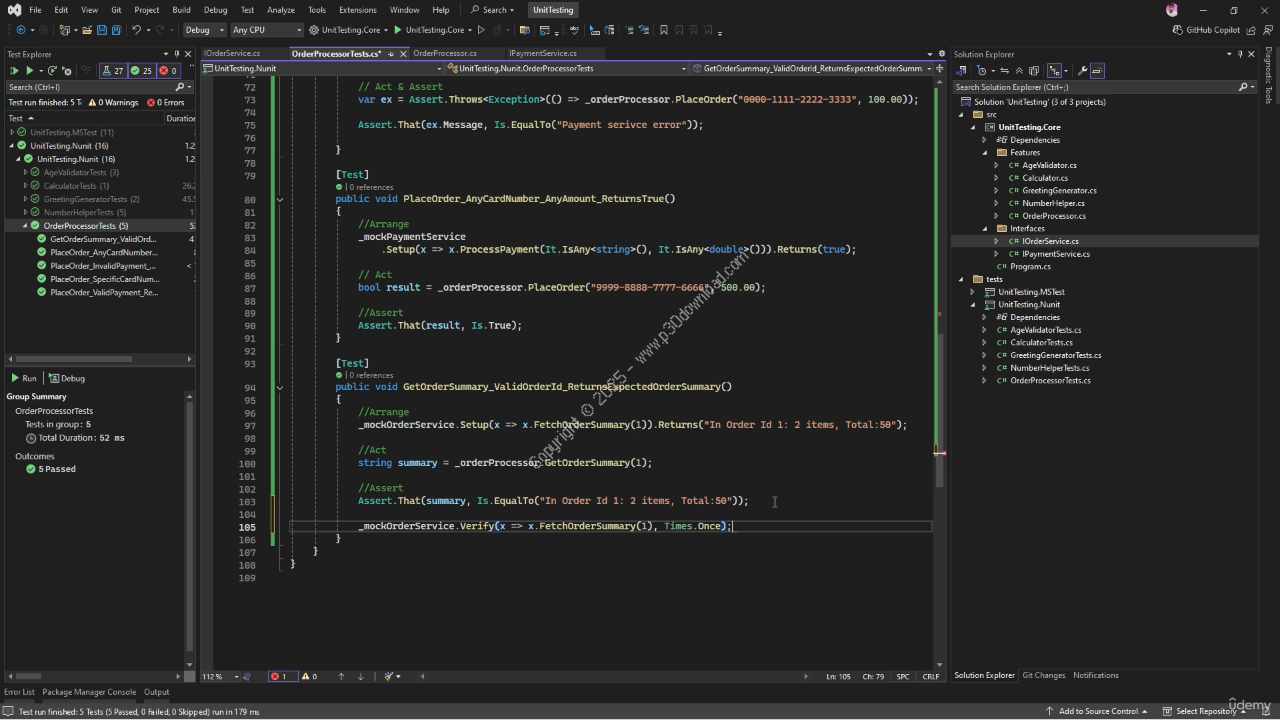Toggle the passed tests filter showing 25
This screenshot has width=1280, height=720.
click(x=142, y=71)
